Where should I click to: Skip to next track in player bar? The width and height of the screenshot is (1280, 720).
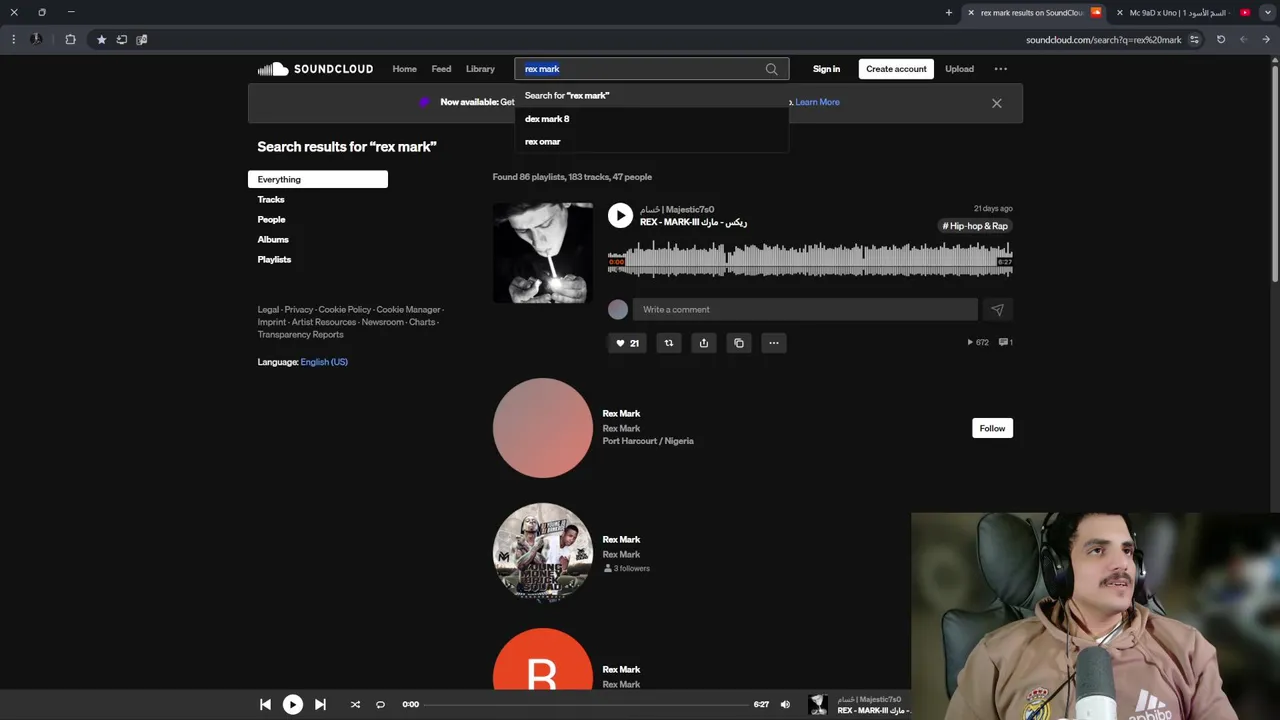(320, 704)
